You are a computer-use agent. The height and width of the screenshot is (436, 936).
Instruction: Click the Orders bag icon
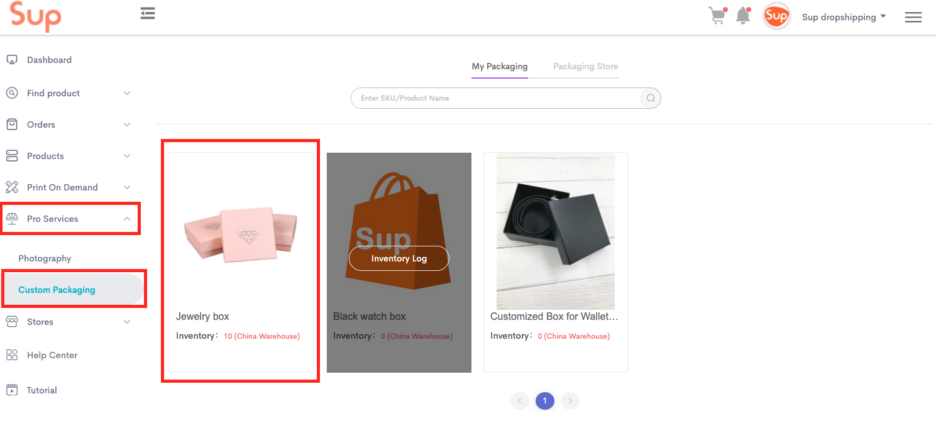click(11, 124)
